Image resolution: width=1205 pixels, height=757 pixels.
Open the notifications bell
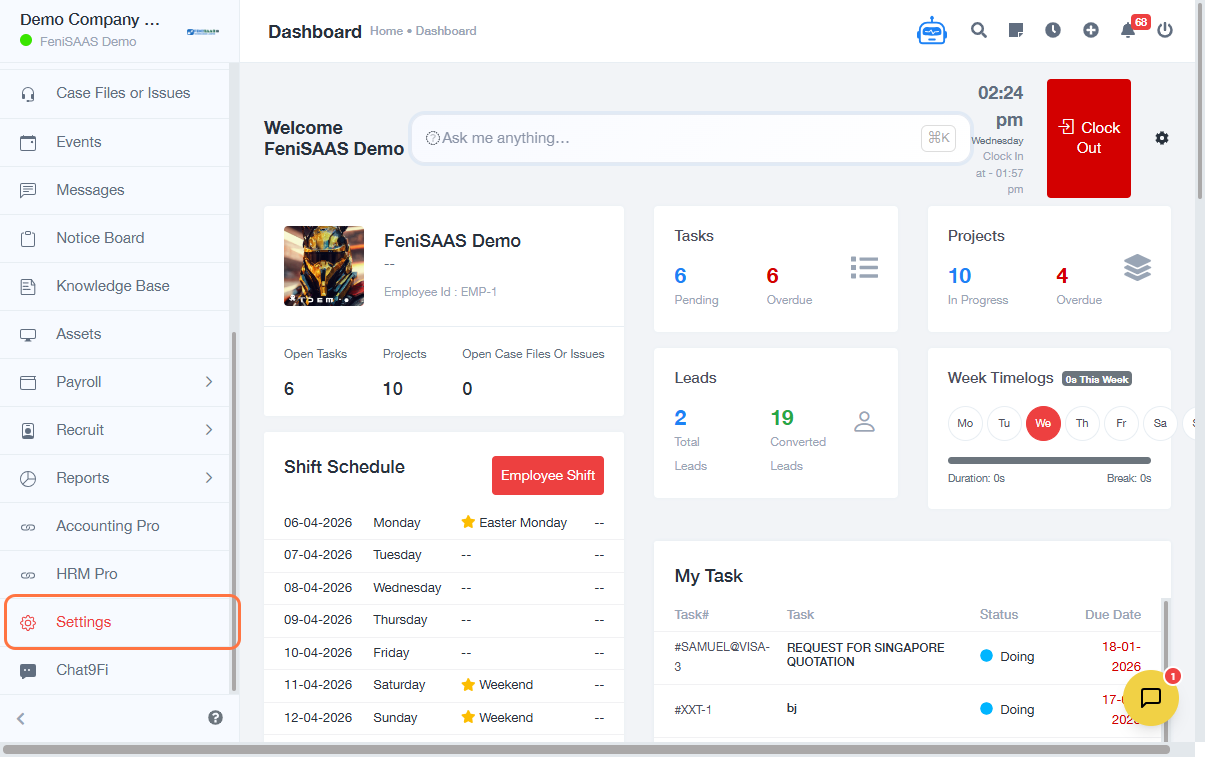1128,30
